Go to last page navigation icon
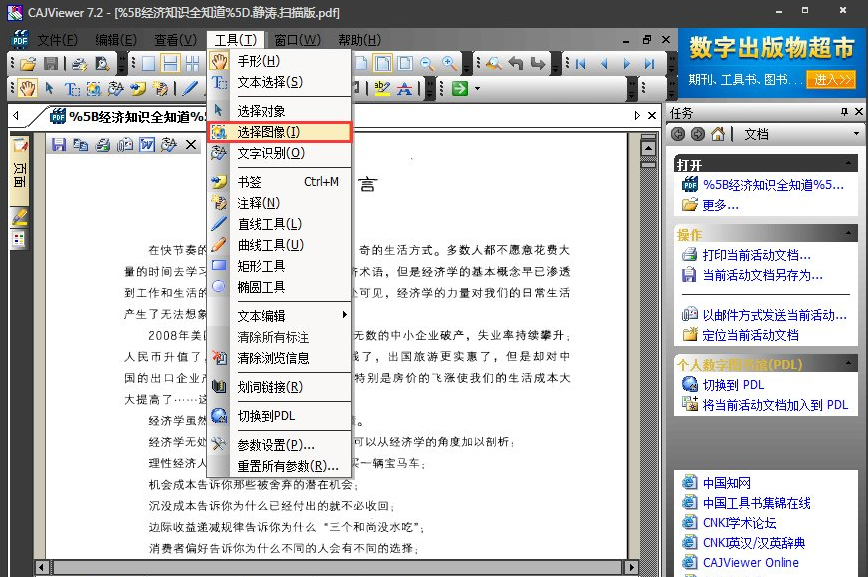 point(649,64)
